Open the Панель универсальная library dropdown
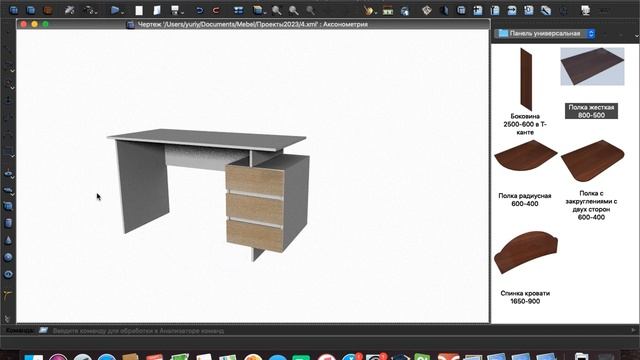 pyautogui.click(x=545, y=33)
